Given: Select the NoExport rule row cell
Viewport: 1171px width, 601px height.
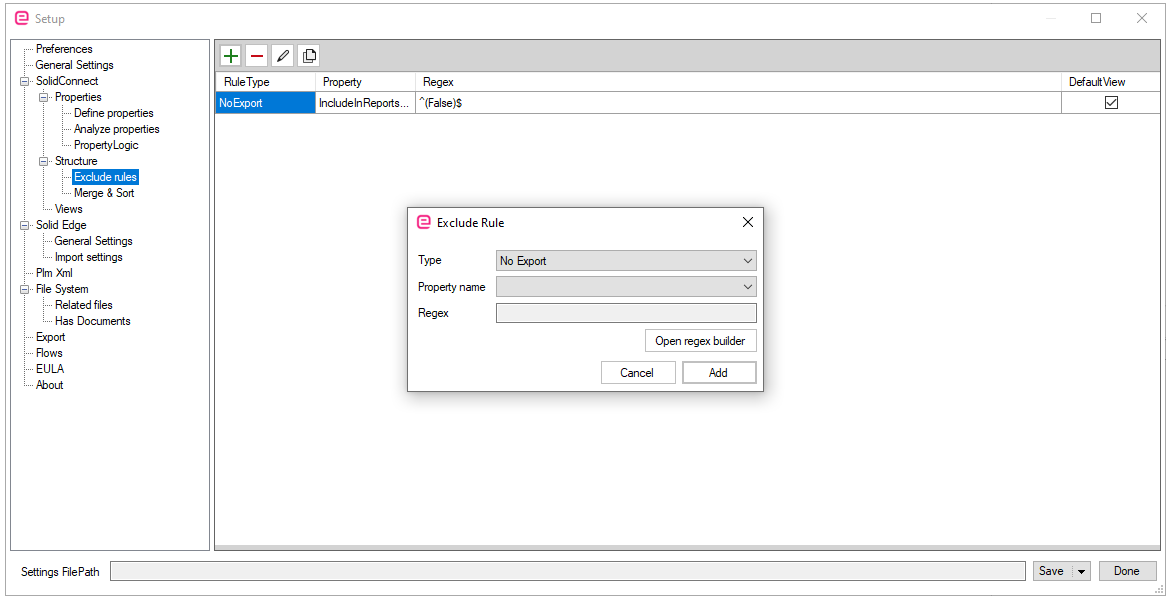Looking at the screenshot, I should pos(265,103).
